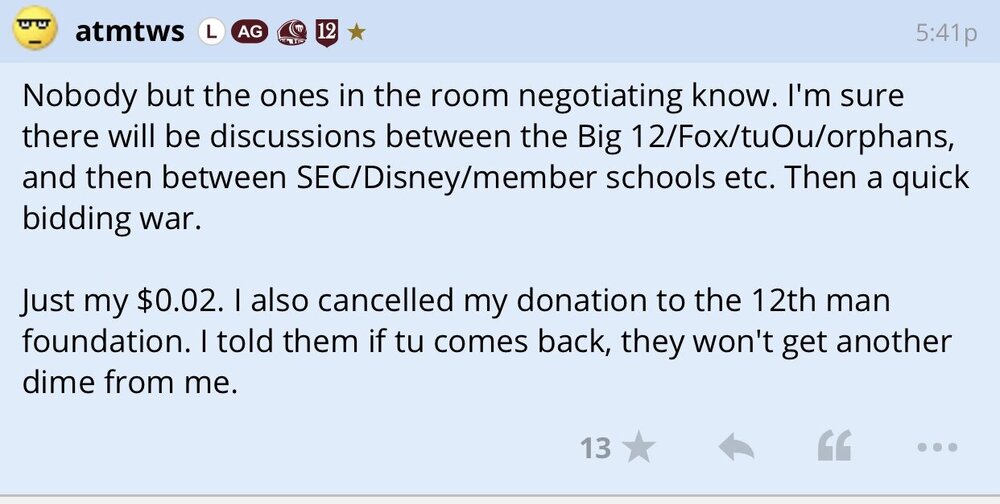Image resolution: width=1000 pixels, height=504 pixels.
Task: View the 13 stars count on the post
Action: click(x=595, y=448)
